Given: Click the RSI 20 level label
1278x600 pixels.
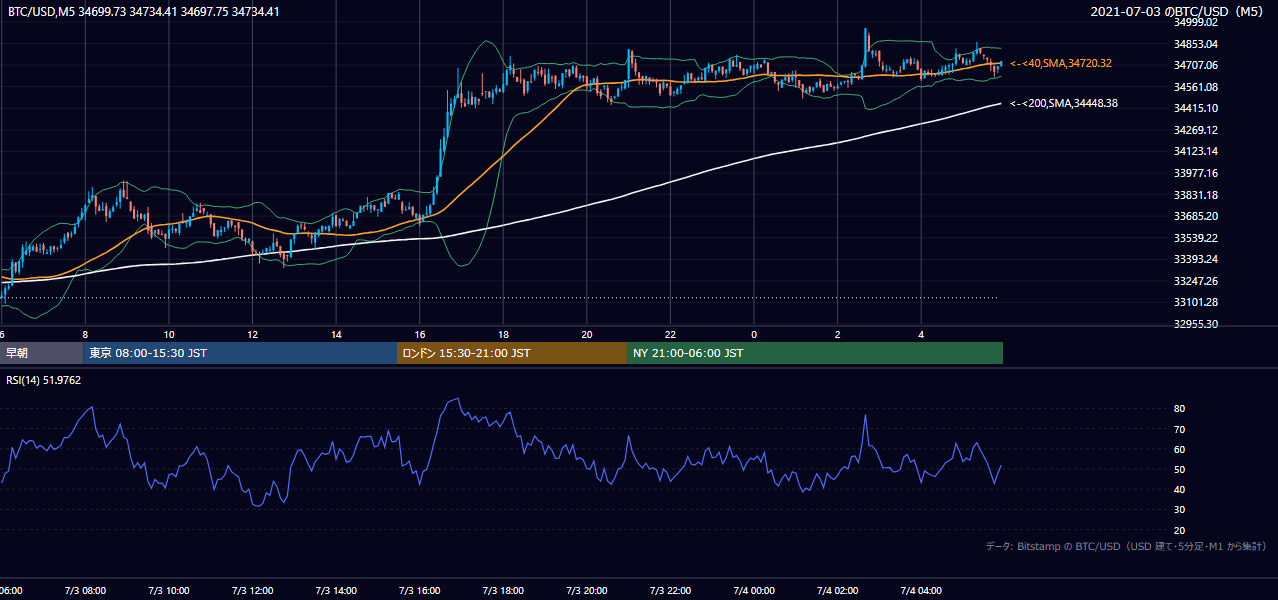Looking at the screenshot, I should click(1180, 530).
